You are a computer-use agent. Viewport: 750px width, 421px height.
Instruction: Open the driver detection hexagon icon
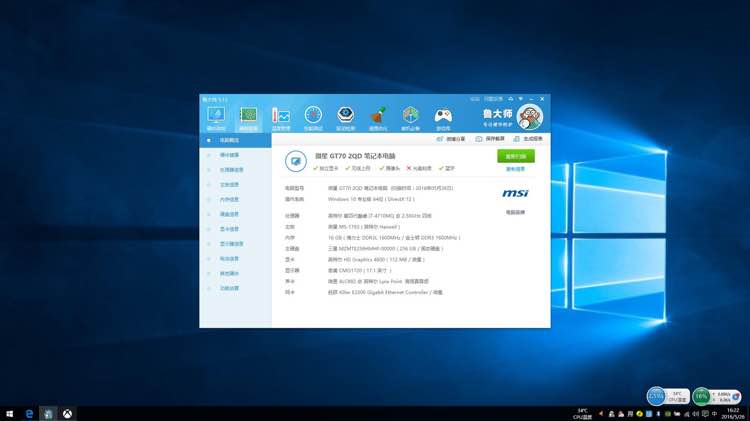345,115
